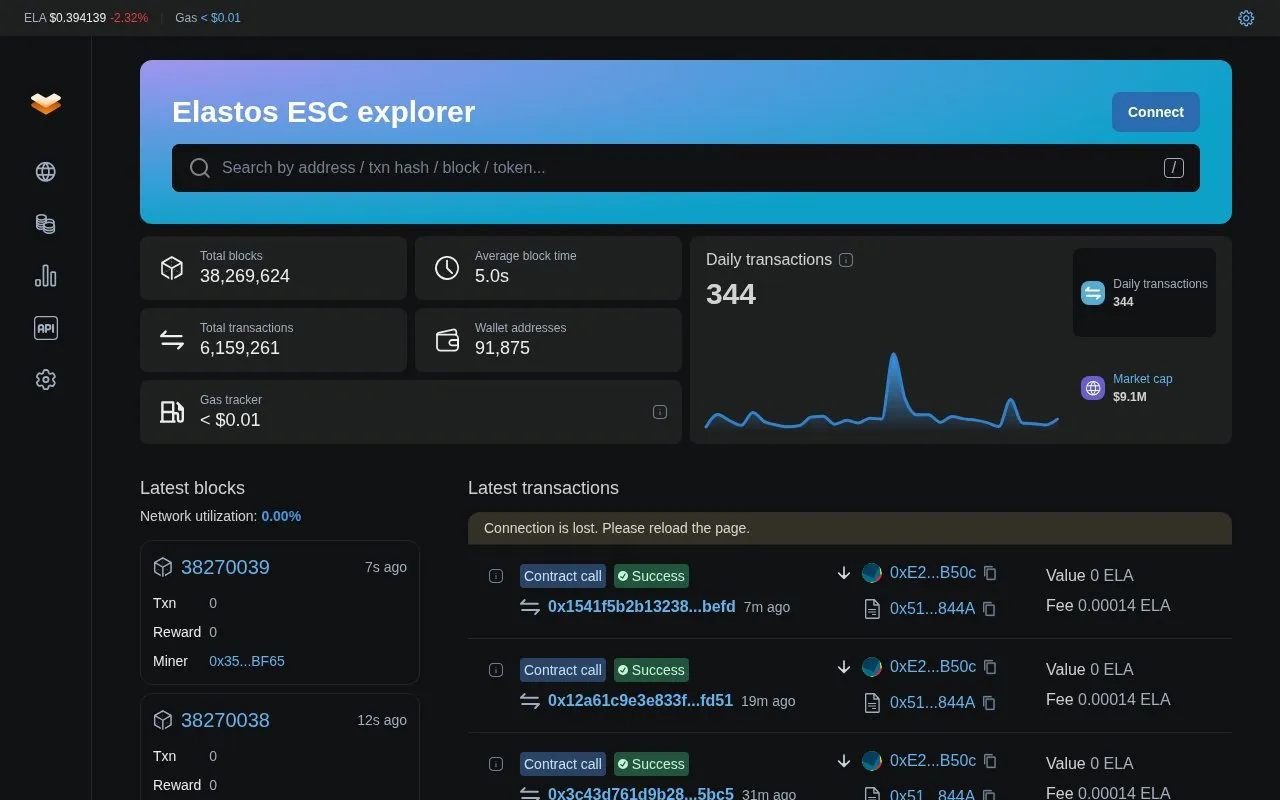Click the cube icon of block 38270039
The image size is (1280, 800).
coord(163,567)
